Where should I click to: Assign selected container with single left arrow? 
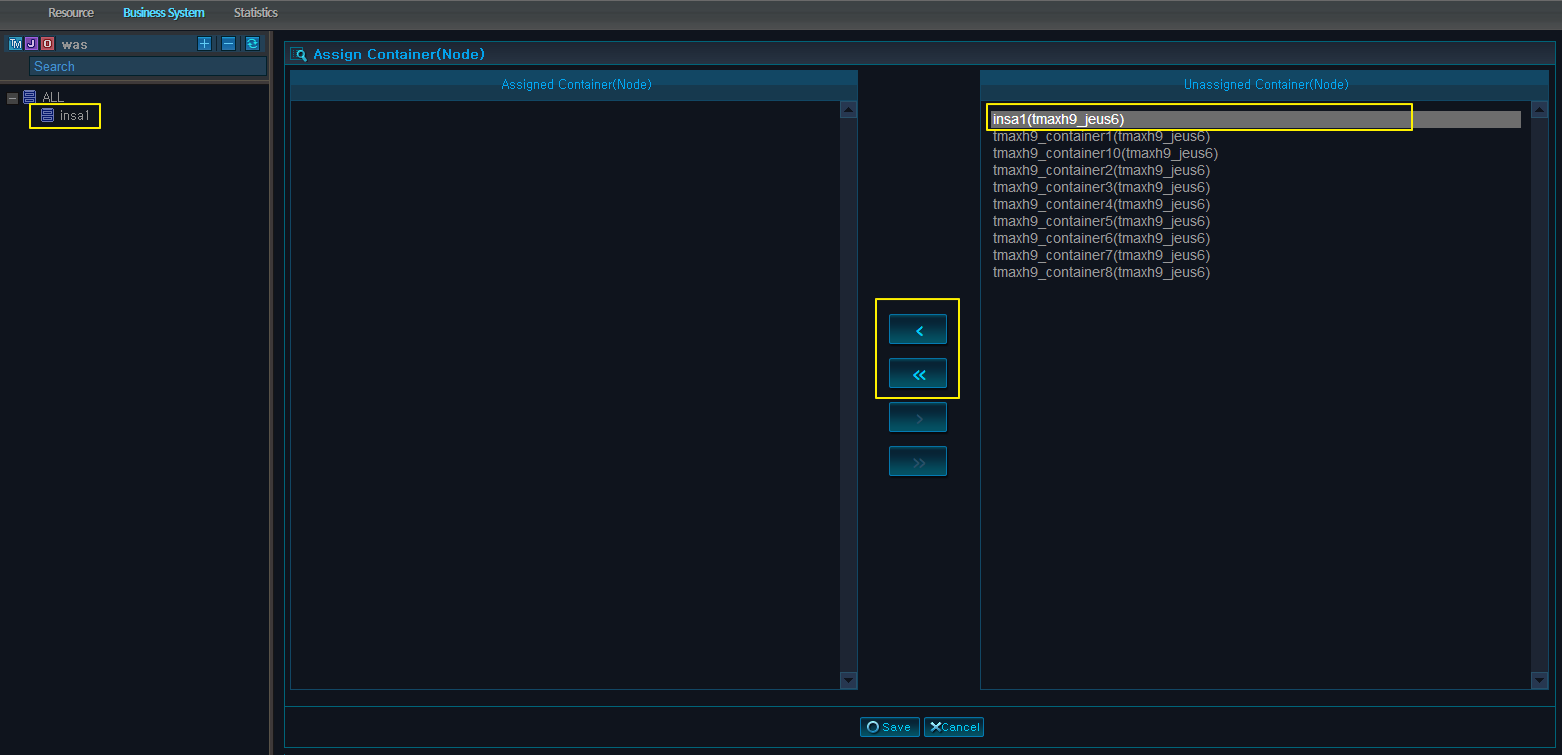click(918, 329)
